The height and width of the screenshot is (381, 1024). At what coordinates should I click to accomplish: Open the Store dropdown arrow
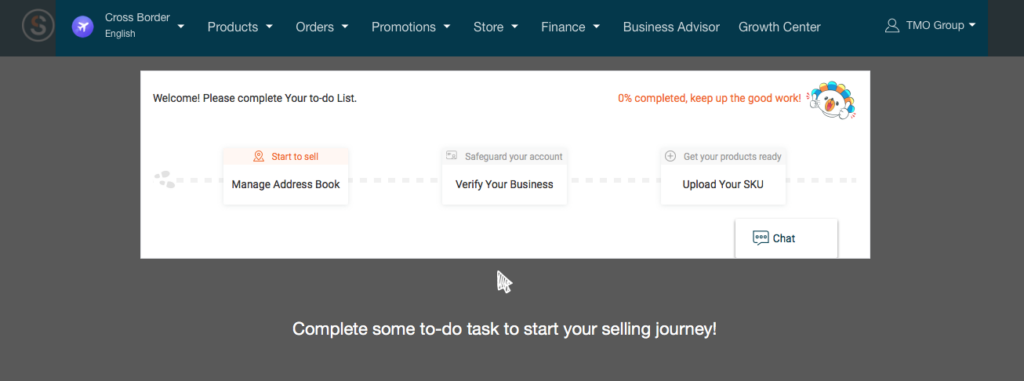(x=515, y=27)
